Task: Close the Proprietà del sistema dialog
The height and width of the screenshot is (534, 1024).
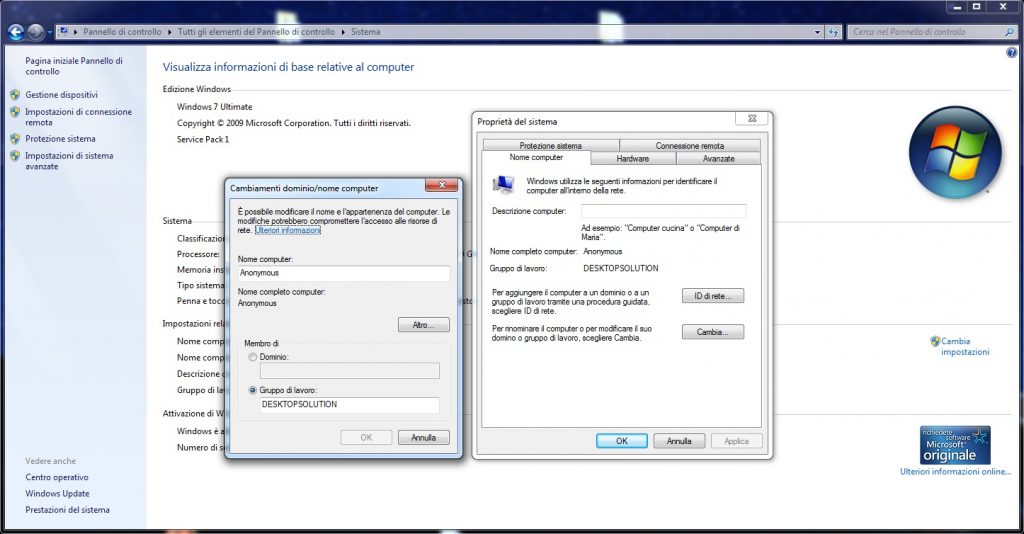Action: click(752, 118)
